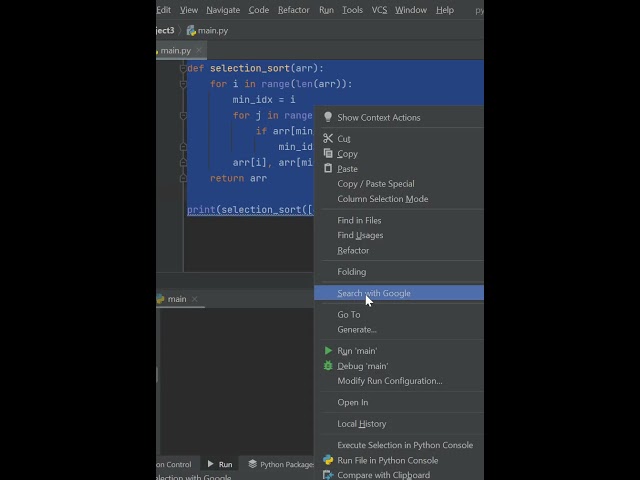Image resolution: width=640 pixels, height=480 pixels.
Task: Click the print(selection_sort( line
Action: [250, 210]
